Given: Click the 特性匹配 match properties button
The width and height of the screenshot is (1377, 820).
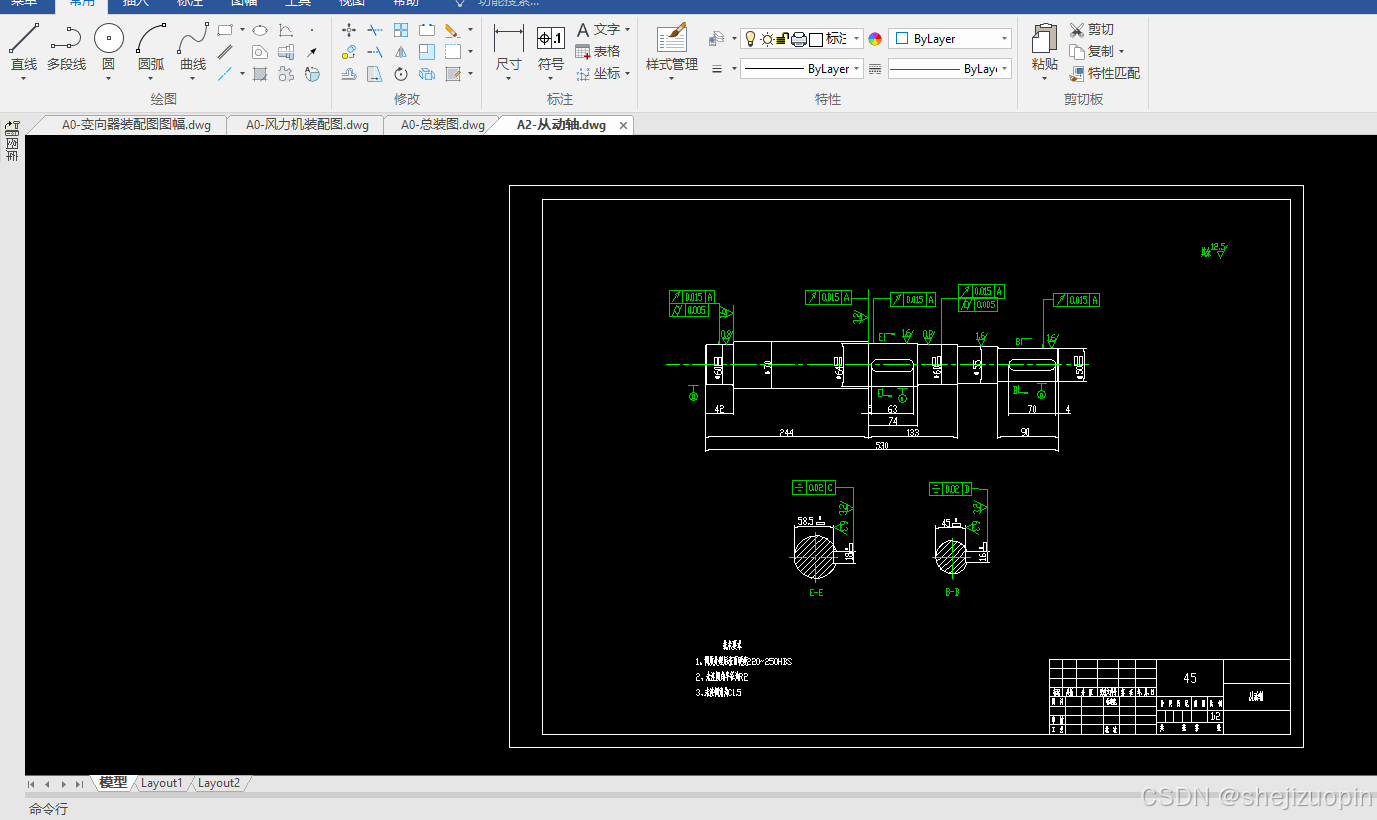Looking at the screenshot, I should [x=1105, y=74].
